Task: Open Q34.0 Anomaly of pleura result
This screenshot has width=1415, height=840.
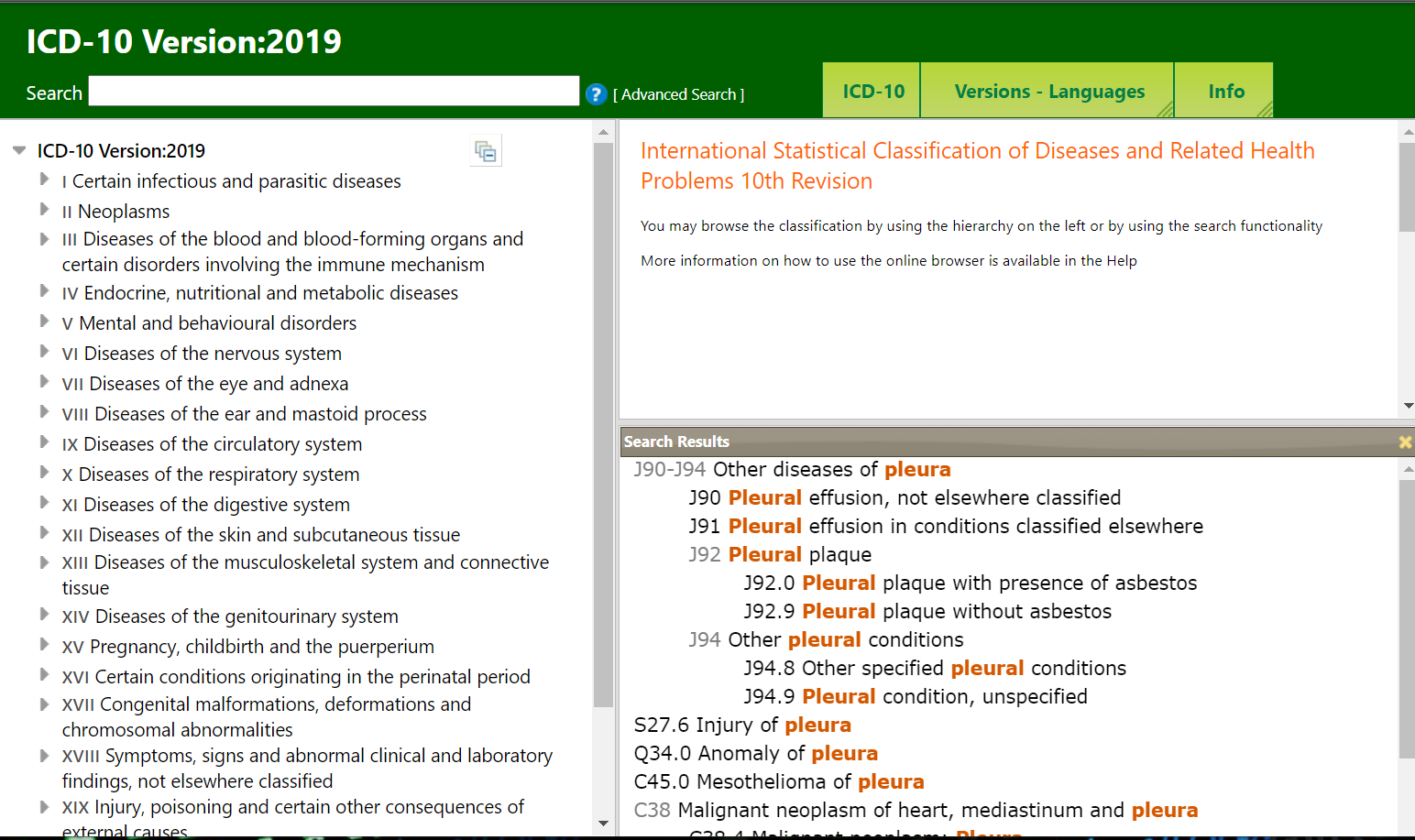Action: pyautogui.click(x=756, y=753)
